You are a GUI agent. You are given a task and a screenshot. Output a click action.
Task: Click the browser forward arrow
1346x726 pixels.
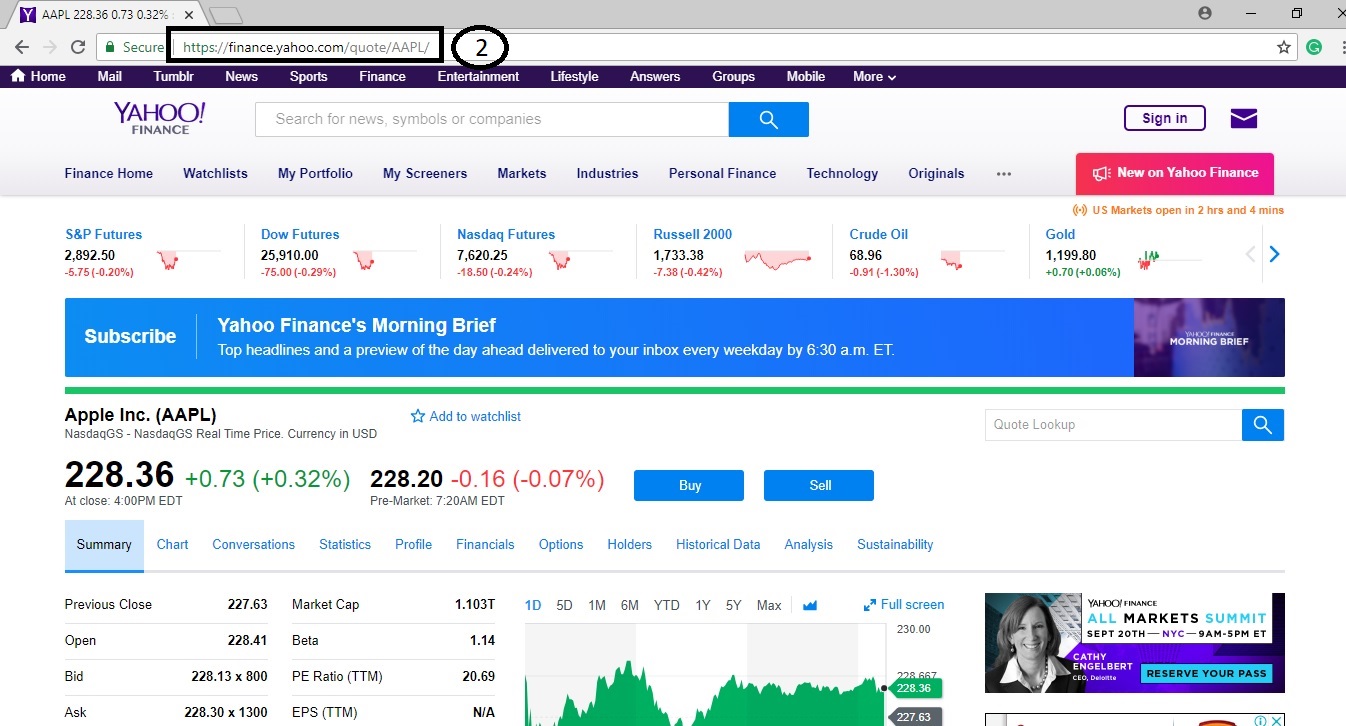49,47
